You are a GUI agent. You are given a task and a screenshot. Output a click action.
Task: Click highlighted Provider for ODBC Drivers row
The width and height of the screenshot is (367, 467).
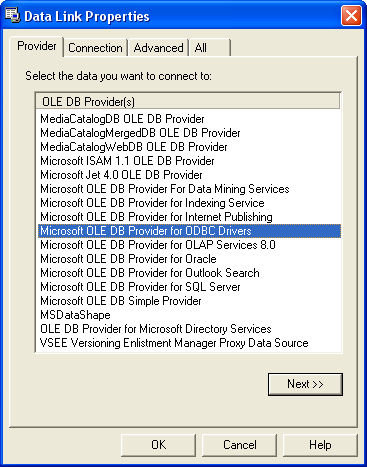click(189, 231)
